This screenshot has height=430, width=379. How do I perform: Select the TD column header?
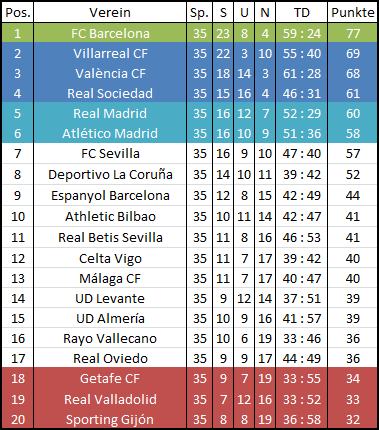[x=302, y=12]
